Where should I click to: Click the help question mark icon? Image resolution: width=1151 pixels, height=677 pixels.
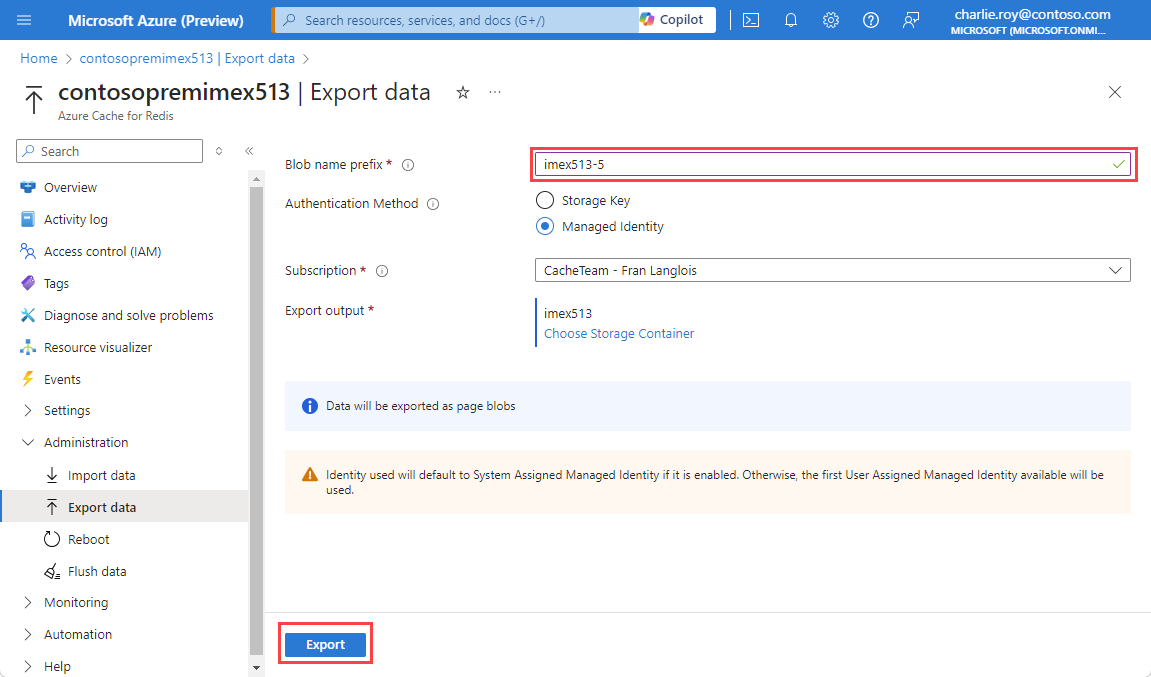(x=871, y=20)
